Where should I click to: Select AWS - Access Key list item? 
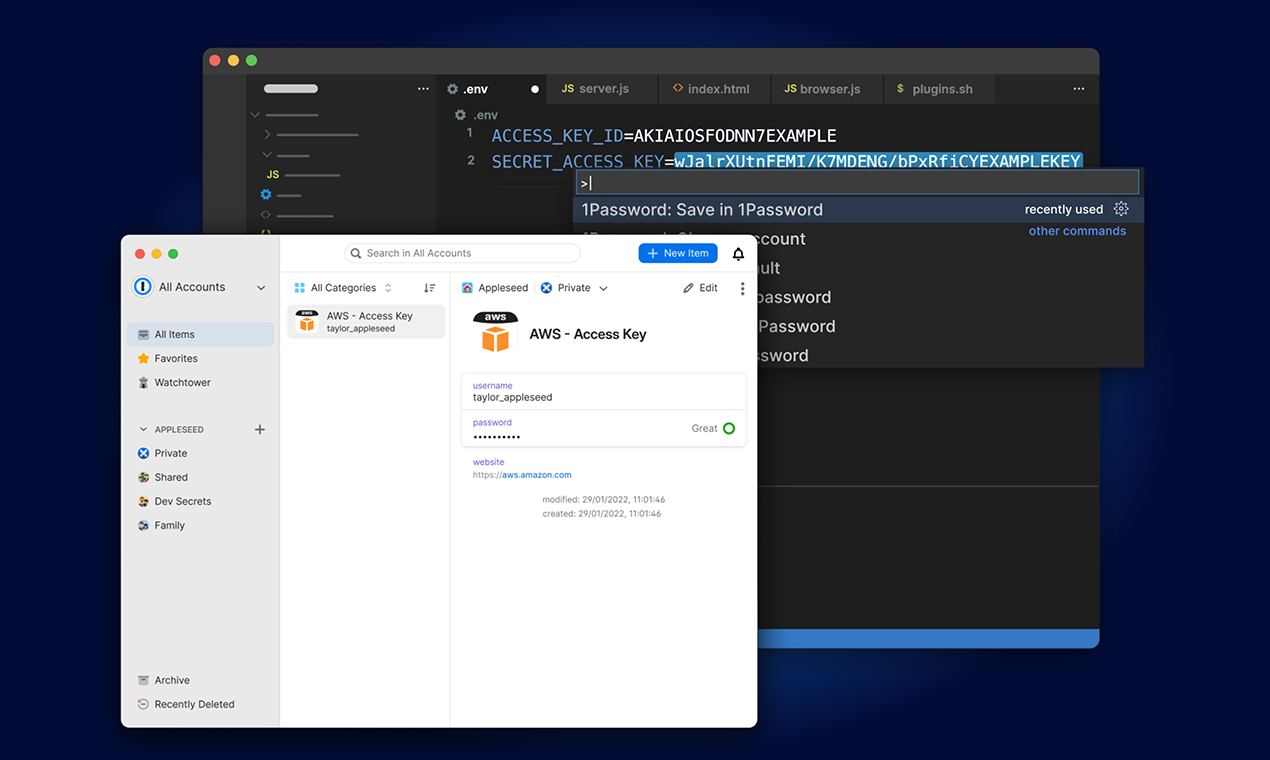click(366, 322)
